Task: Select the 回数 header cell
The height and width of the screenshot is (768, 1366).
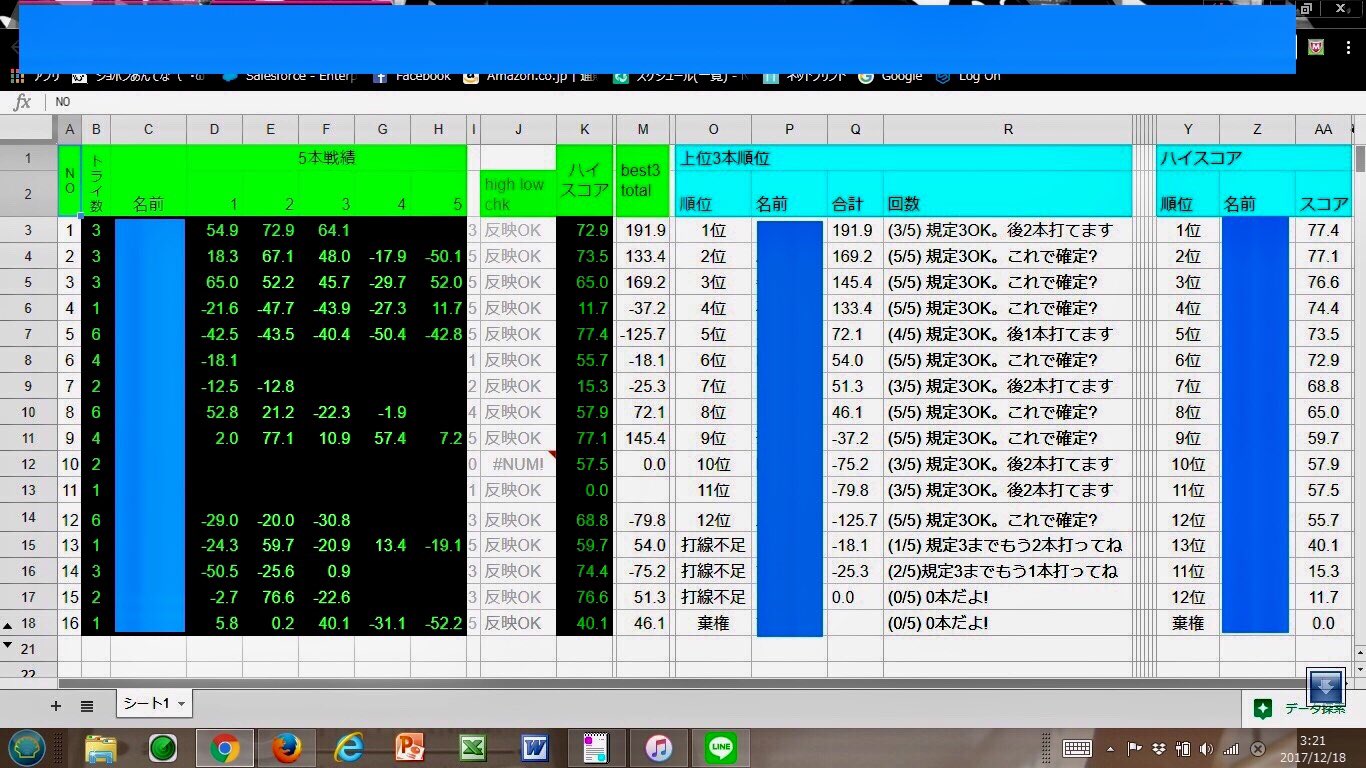Action: [1008, 194]
